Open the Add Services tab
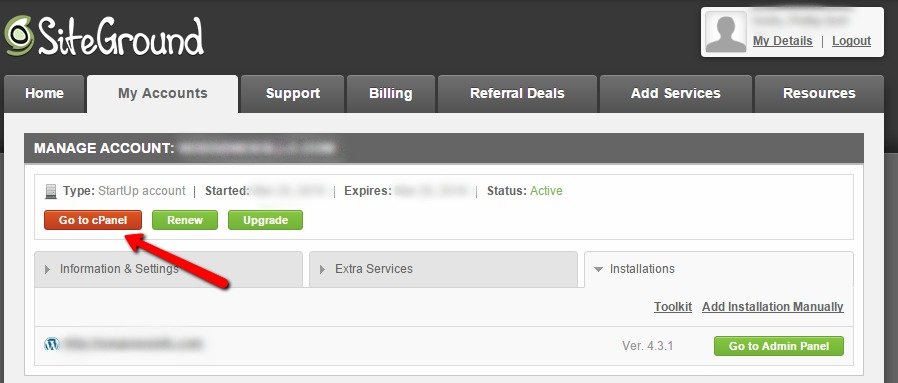Viewport: 898px width, 383px height. click(x=676, y=94)
